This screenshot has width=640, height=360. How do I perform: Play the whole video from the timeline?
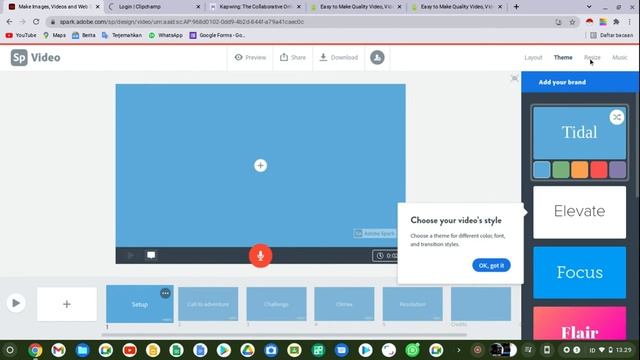point(16,303)
